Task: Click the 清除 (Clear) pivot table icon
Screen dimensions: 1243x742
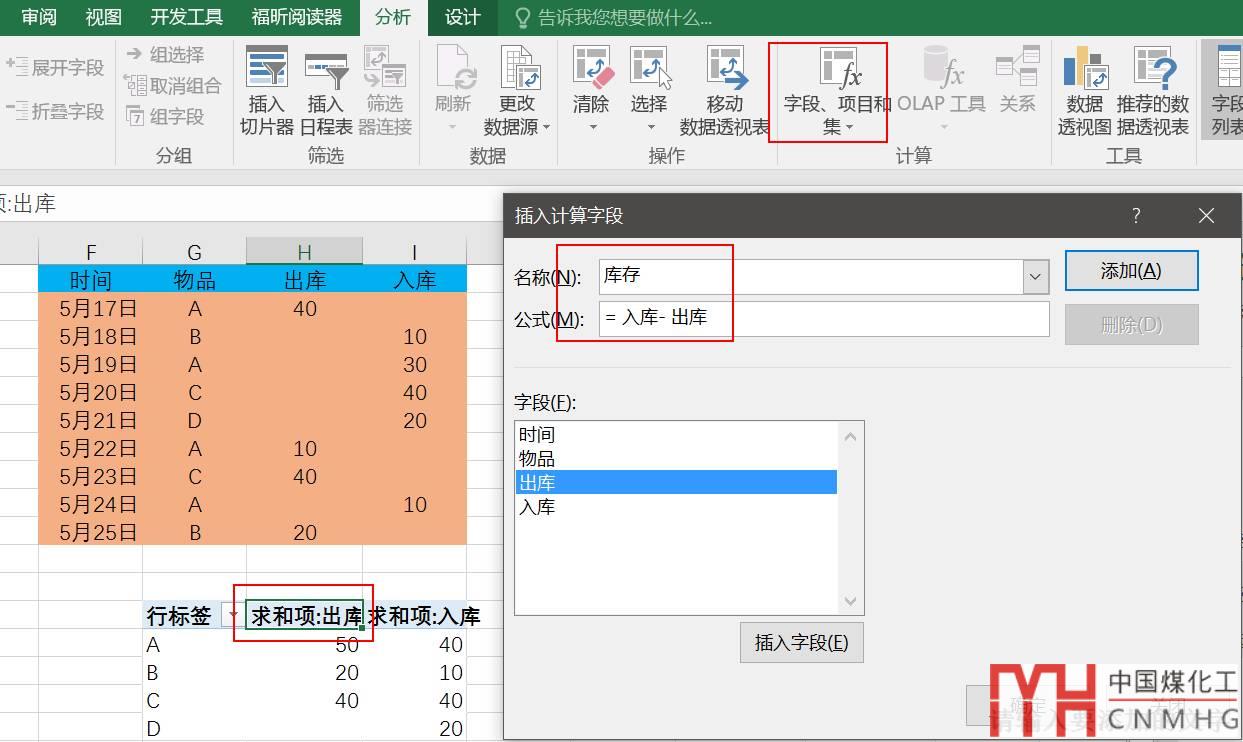Action: (x=591, y=88)
